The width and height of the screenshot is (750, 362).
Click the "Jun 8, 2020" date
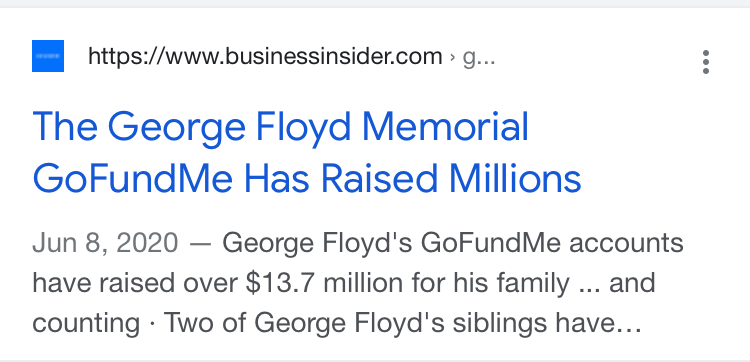pos(105,243)
